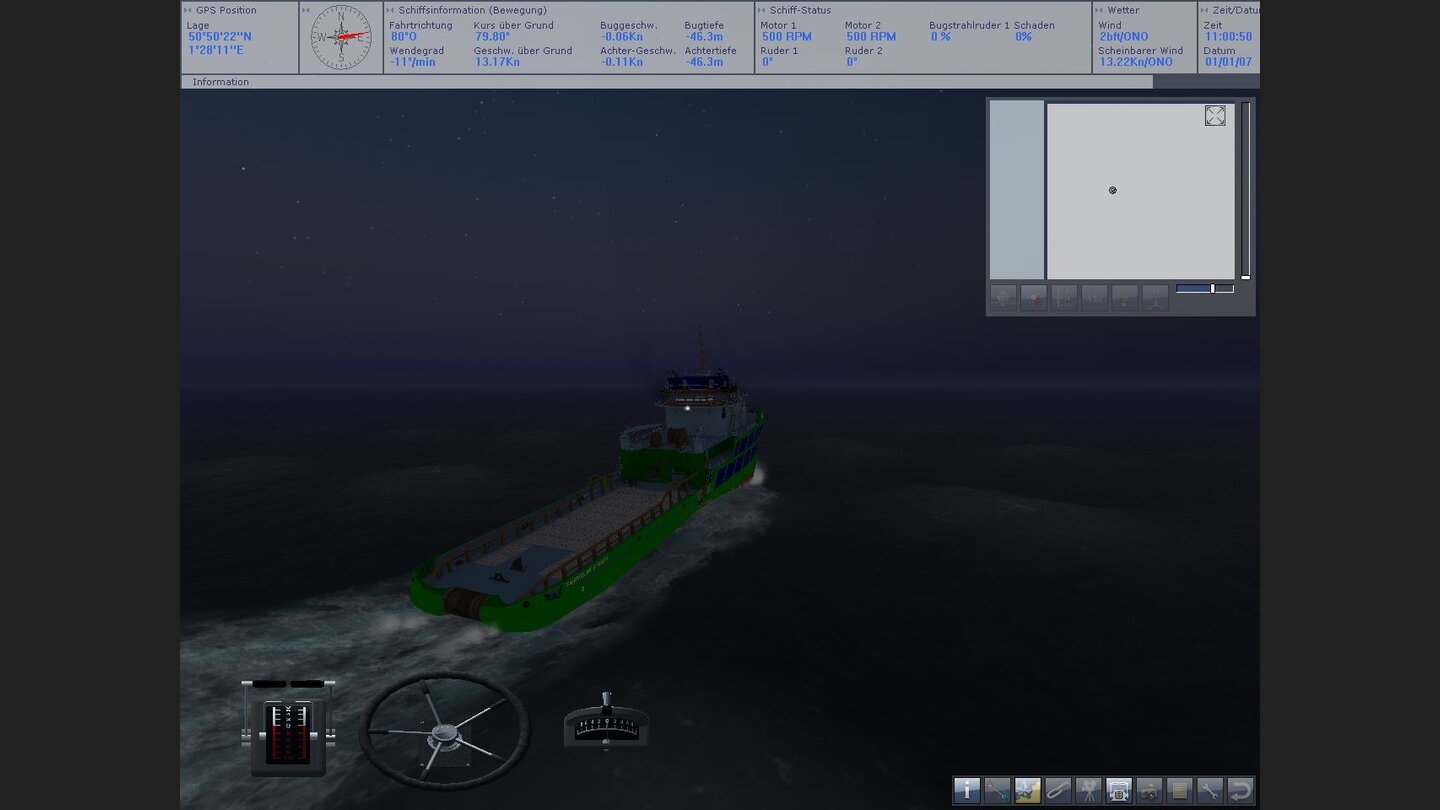
Task: Take a screenshot with the camera icon
Action: tap(1148, 791)
